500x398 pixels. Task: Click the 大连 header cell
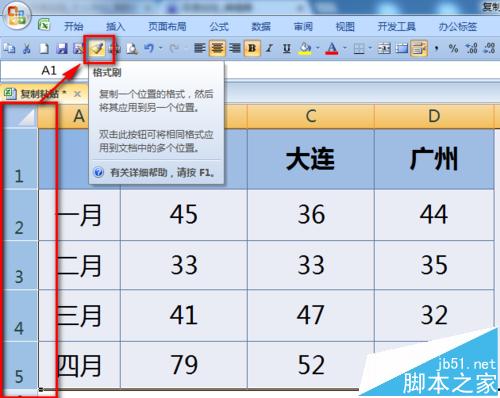(311, 159)
